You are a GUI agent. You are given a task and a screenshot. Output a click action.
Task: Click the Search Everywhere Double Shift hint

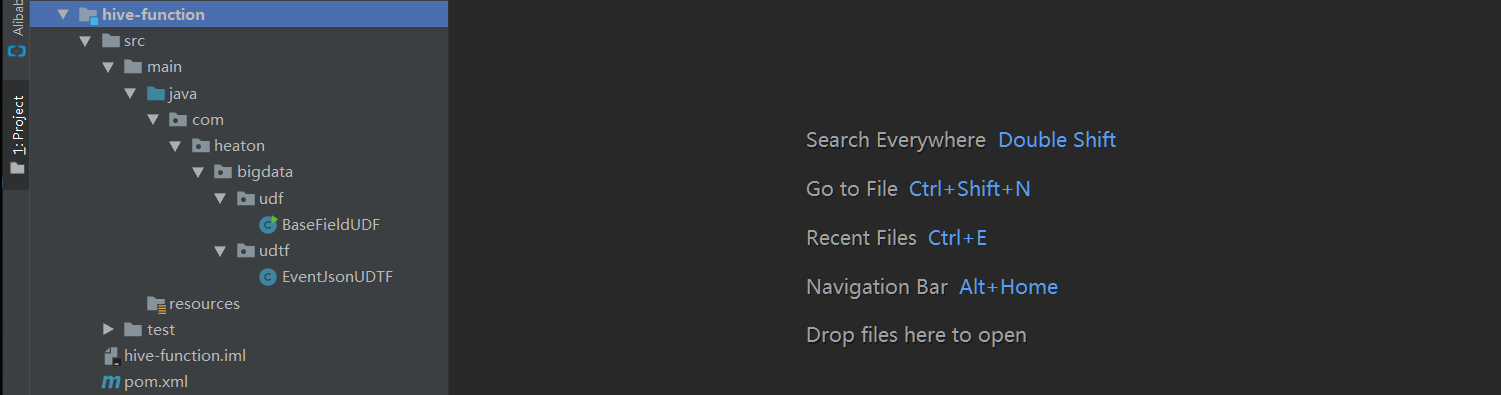(961, 140)
